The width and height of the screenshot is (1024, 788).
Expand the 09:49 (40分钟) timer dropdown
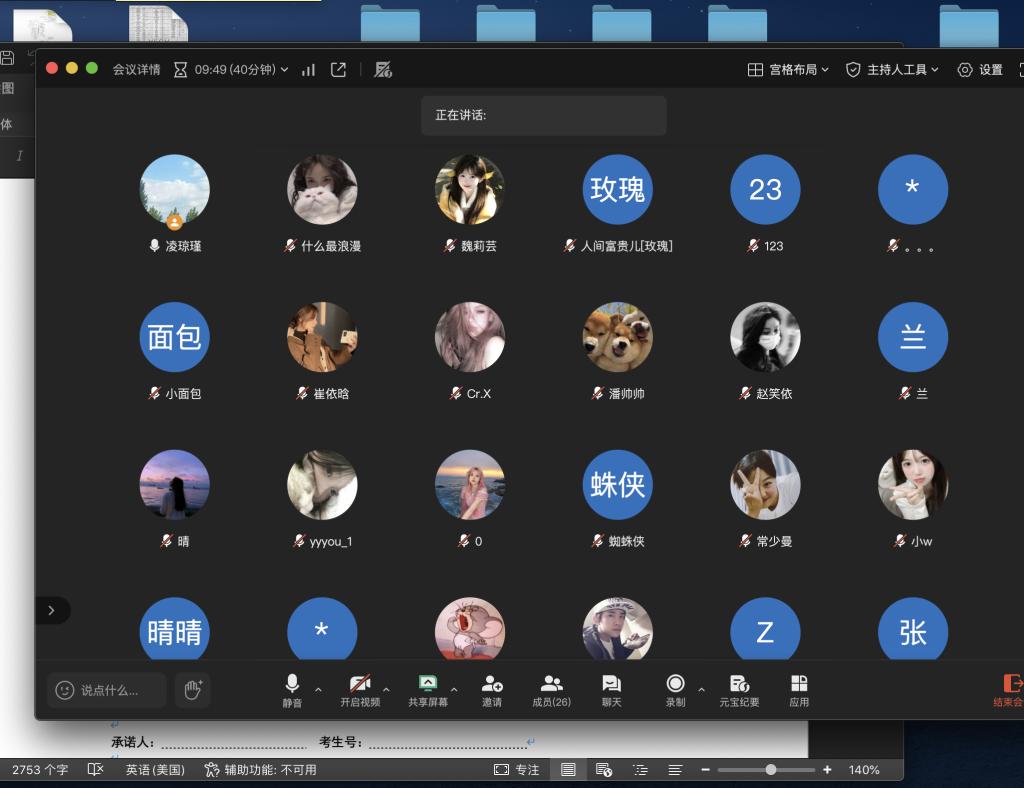coord(231,70)
